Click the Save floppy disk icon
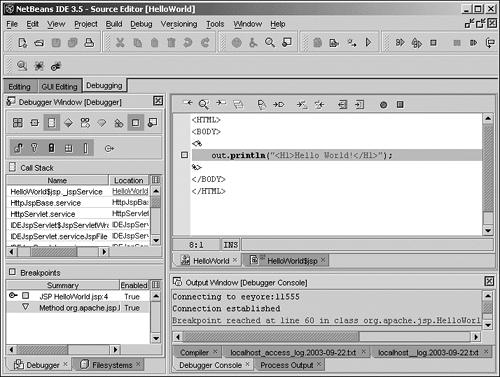Image resolution: width=500 pixels, height=377 pixels. click(56, 43)
